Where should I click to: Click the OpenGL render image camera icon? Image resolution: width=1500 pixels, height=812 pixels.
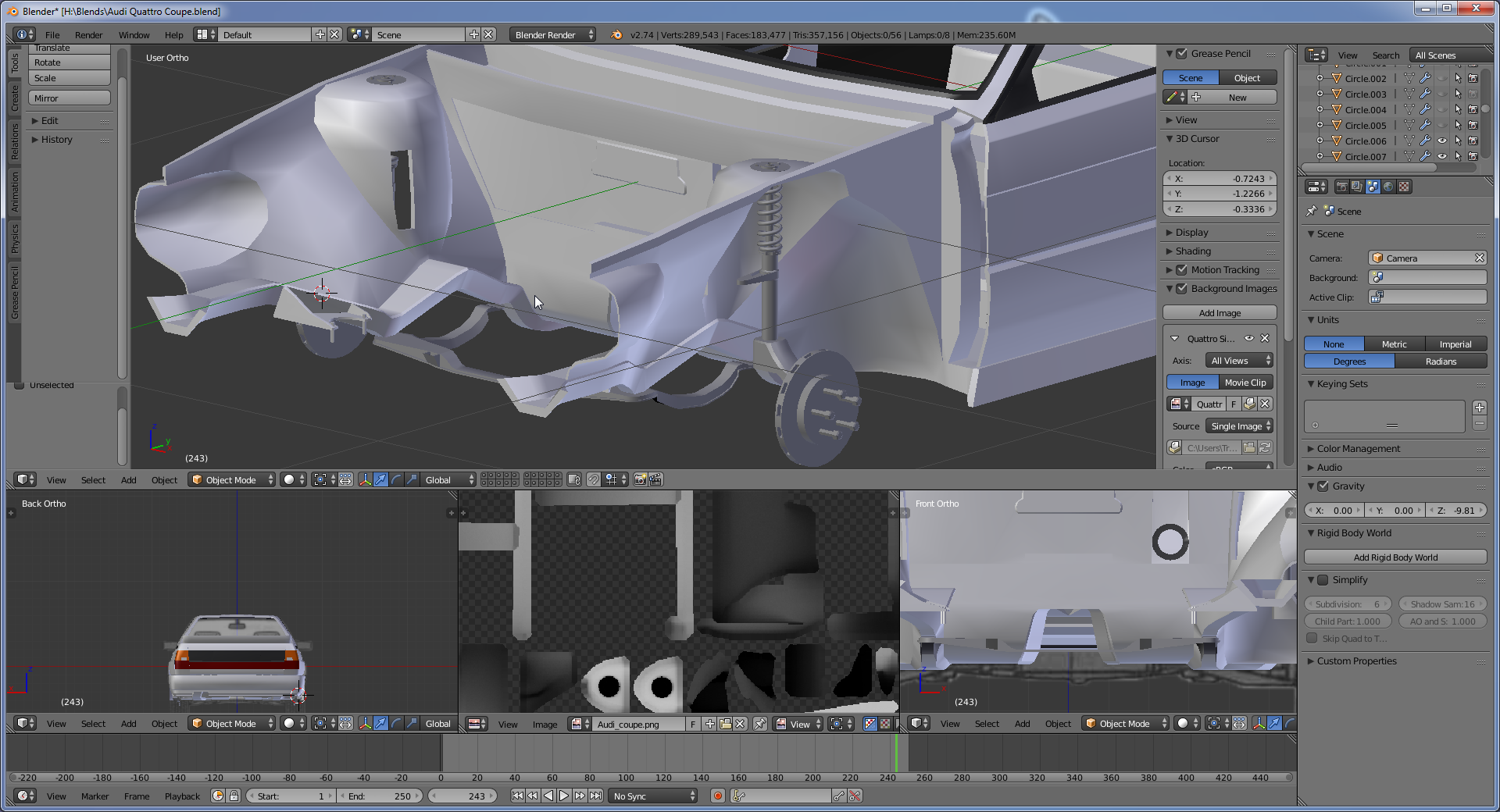point(640,480)
